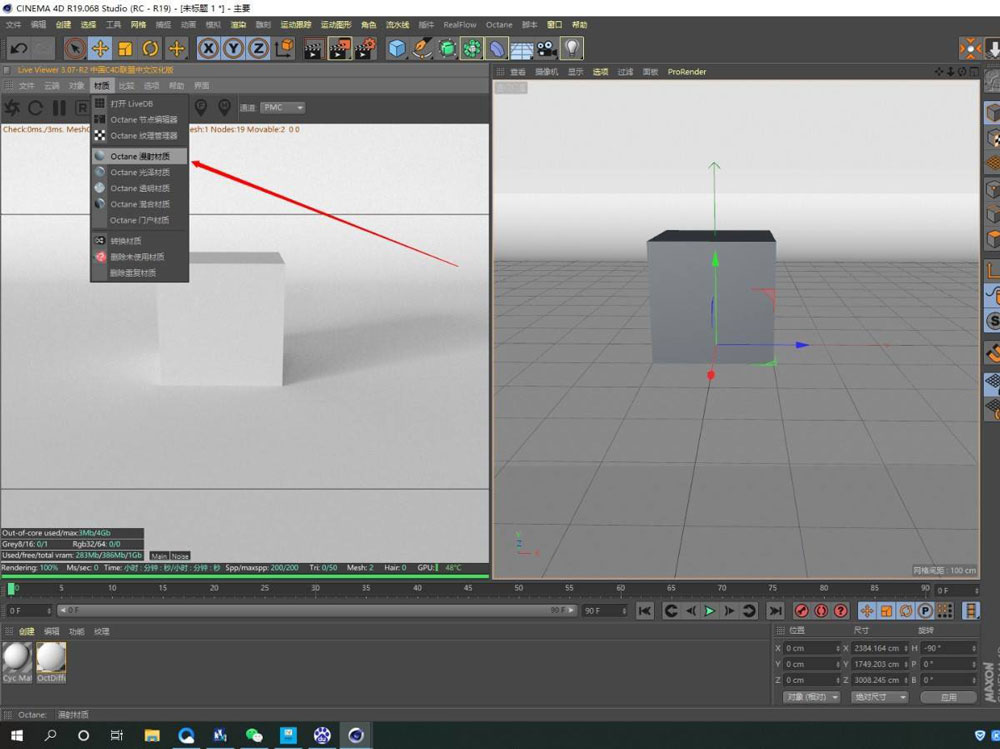Screen dimensions: 1000x749
Task: Select the Live Selection tool
Action: pyautogui.click(x=75, y=48)
